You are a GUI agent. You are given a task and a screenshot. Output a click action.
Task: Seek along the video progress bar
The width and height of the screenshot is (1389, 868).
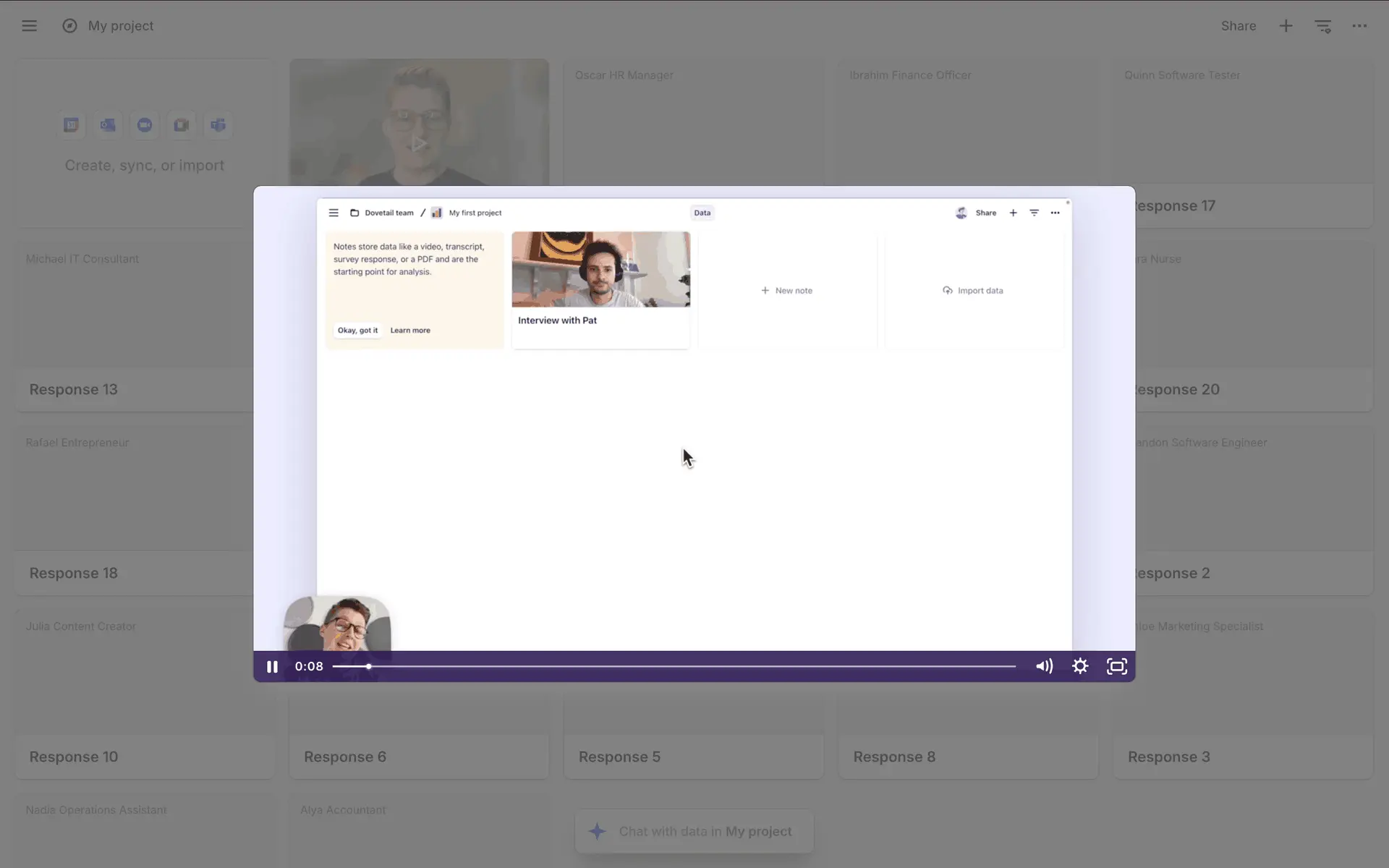tap(673, 666)
